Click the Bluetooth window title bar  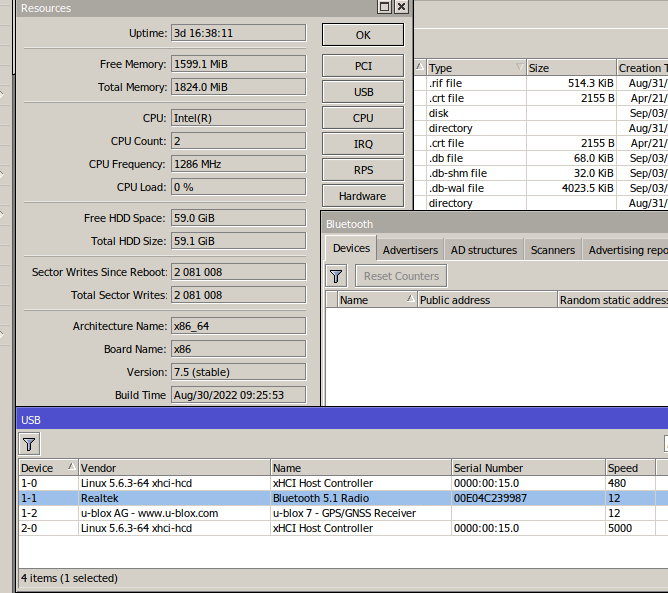pos(495,224)
